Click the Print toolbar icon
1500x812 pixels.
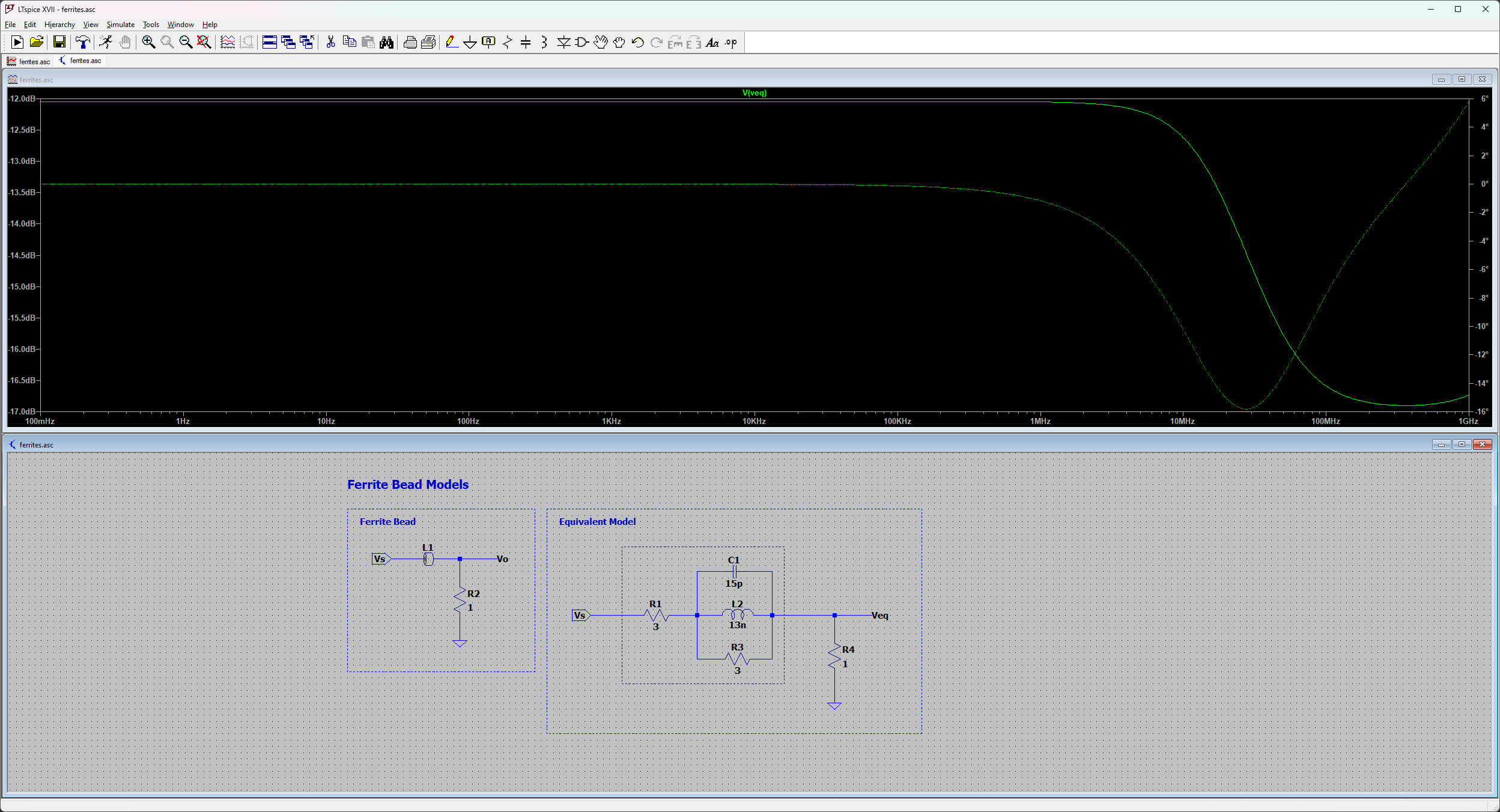(410, 42)
